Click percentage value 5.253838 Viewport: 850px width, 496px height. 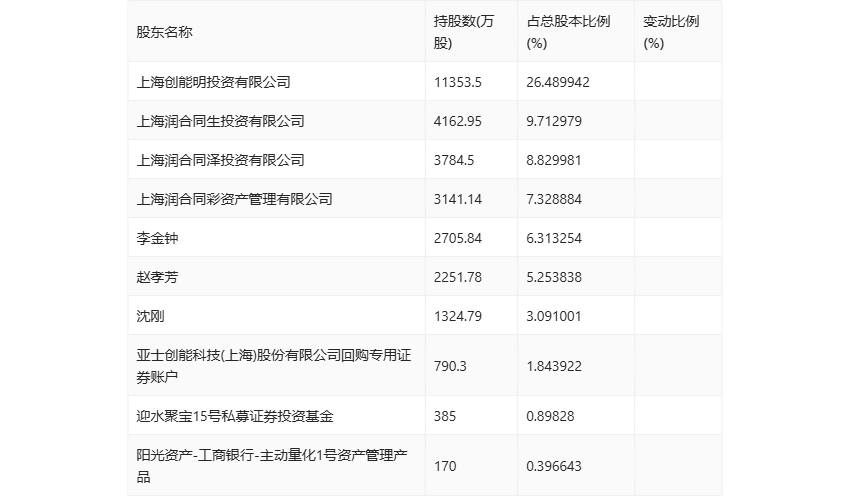554,277
